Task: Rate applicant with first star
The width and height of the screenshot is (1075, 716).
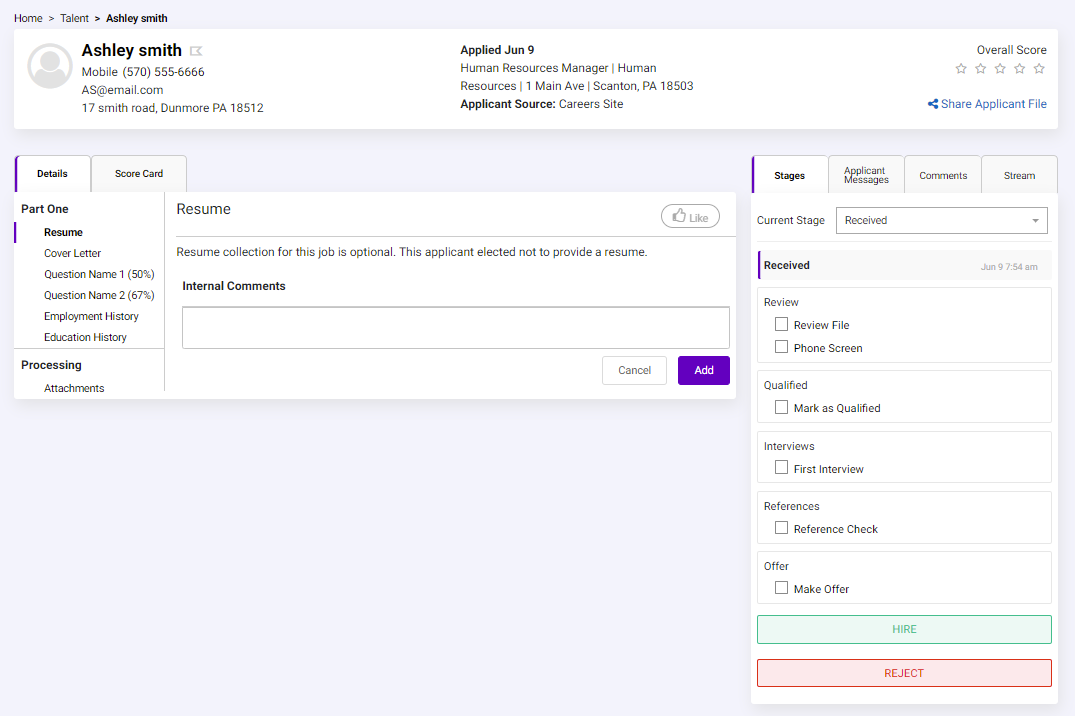Action: tap(961, 69)
